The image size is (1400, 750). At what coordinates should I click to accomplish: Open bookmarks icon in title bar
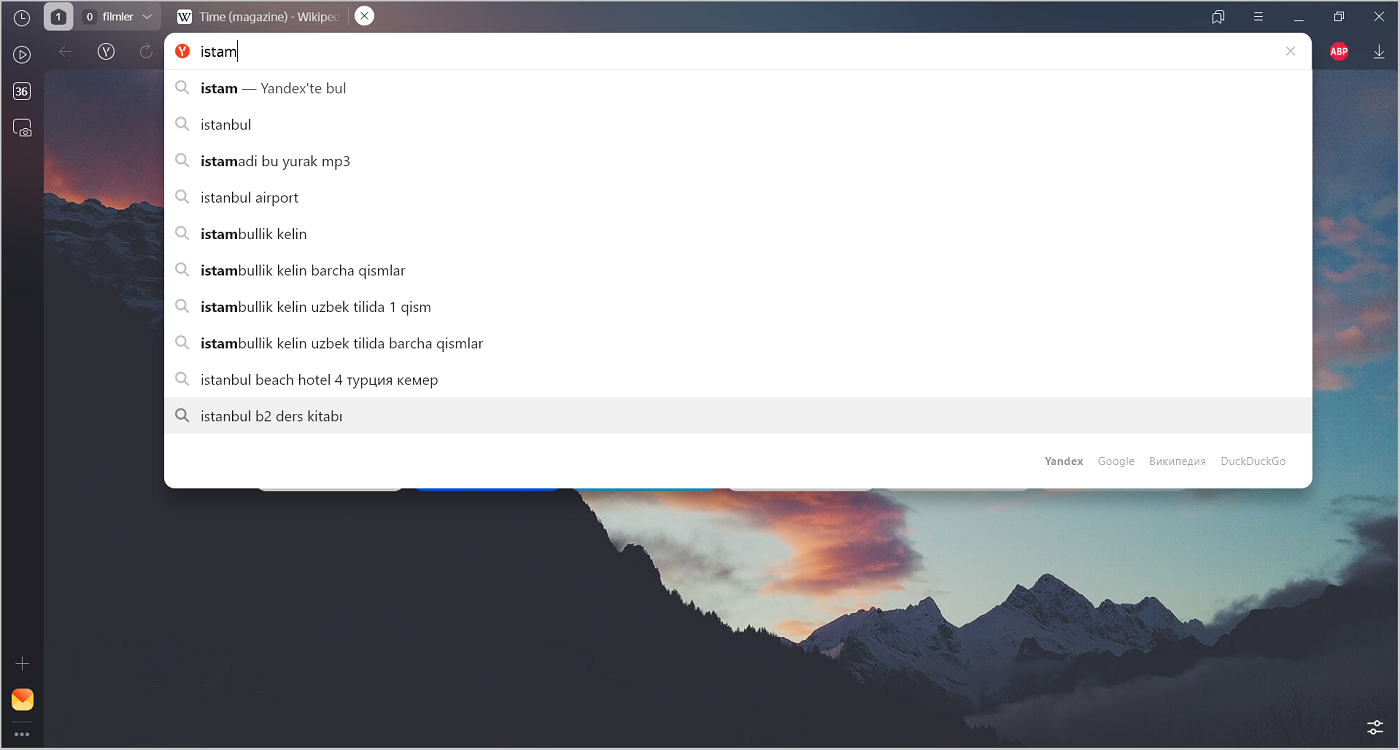1217,17
